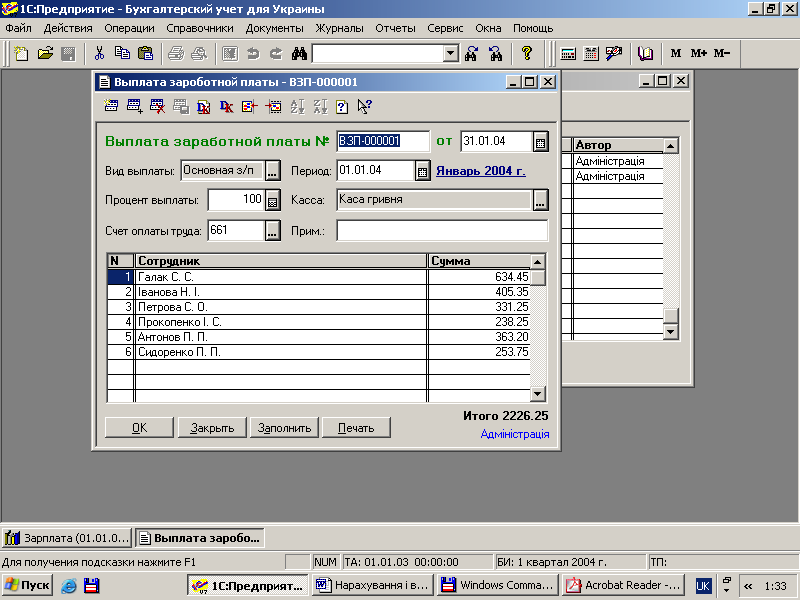The image size is (800, 600).
Task: Open the Документы menu
Action: click(274, 28)
